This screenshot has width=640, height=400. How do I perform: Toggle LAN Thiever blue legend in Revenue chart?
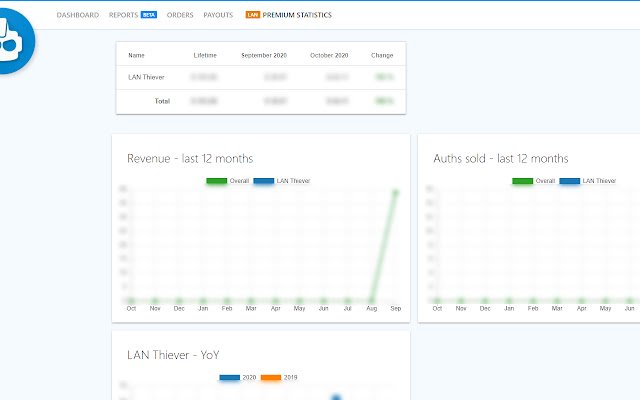click(x=282, y=181)
